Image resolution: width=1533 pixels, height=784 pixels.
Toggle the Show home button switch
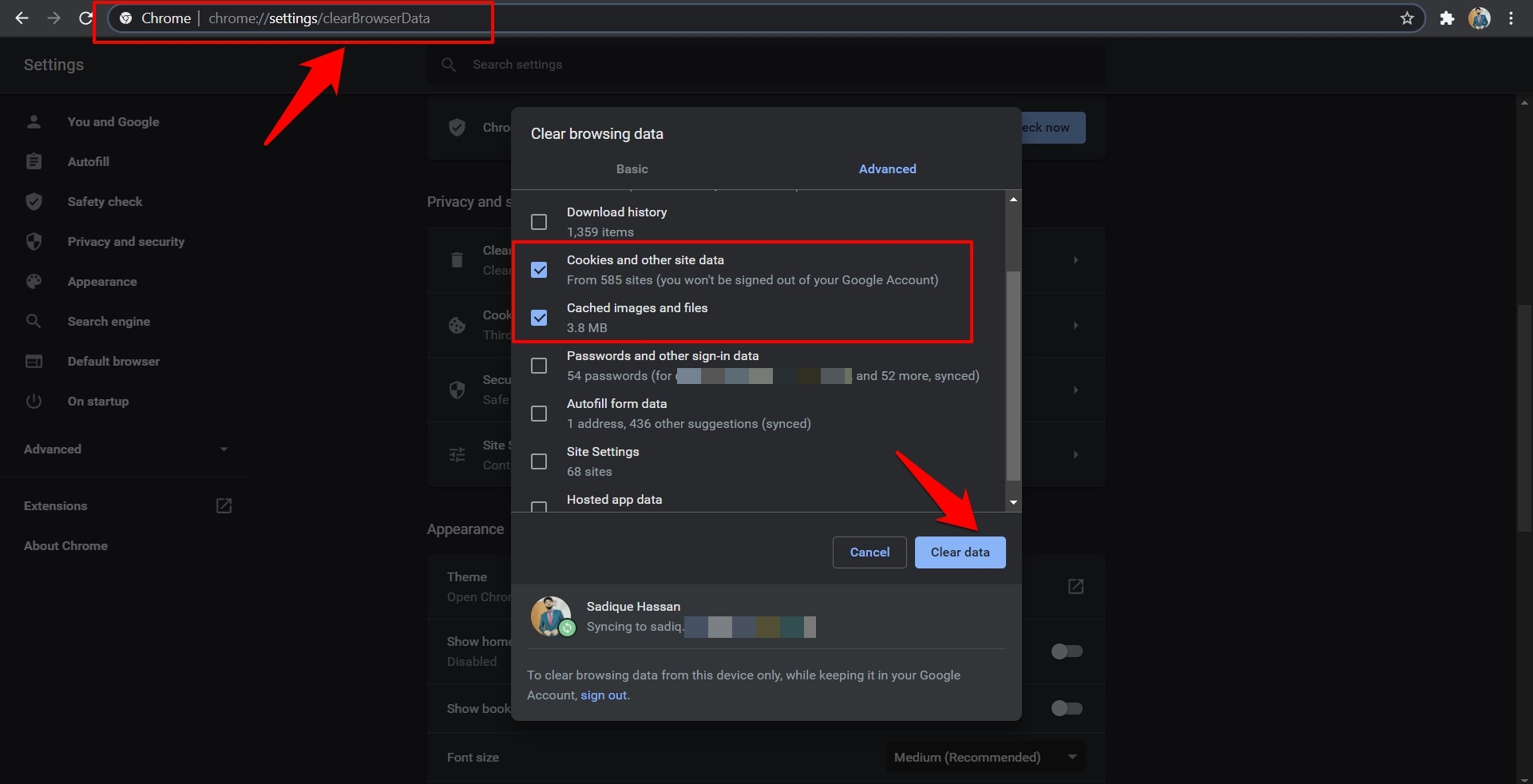point(1066,651)
